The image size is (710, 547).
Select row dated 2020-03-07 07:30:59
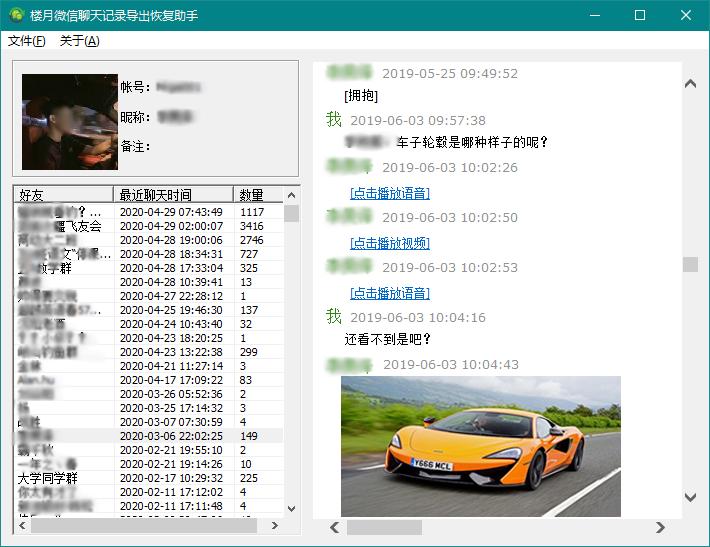149,422
